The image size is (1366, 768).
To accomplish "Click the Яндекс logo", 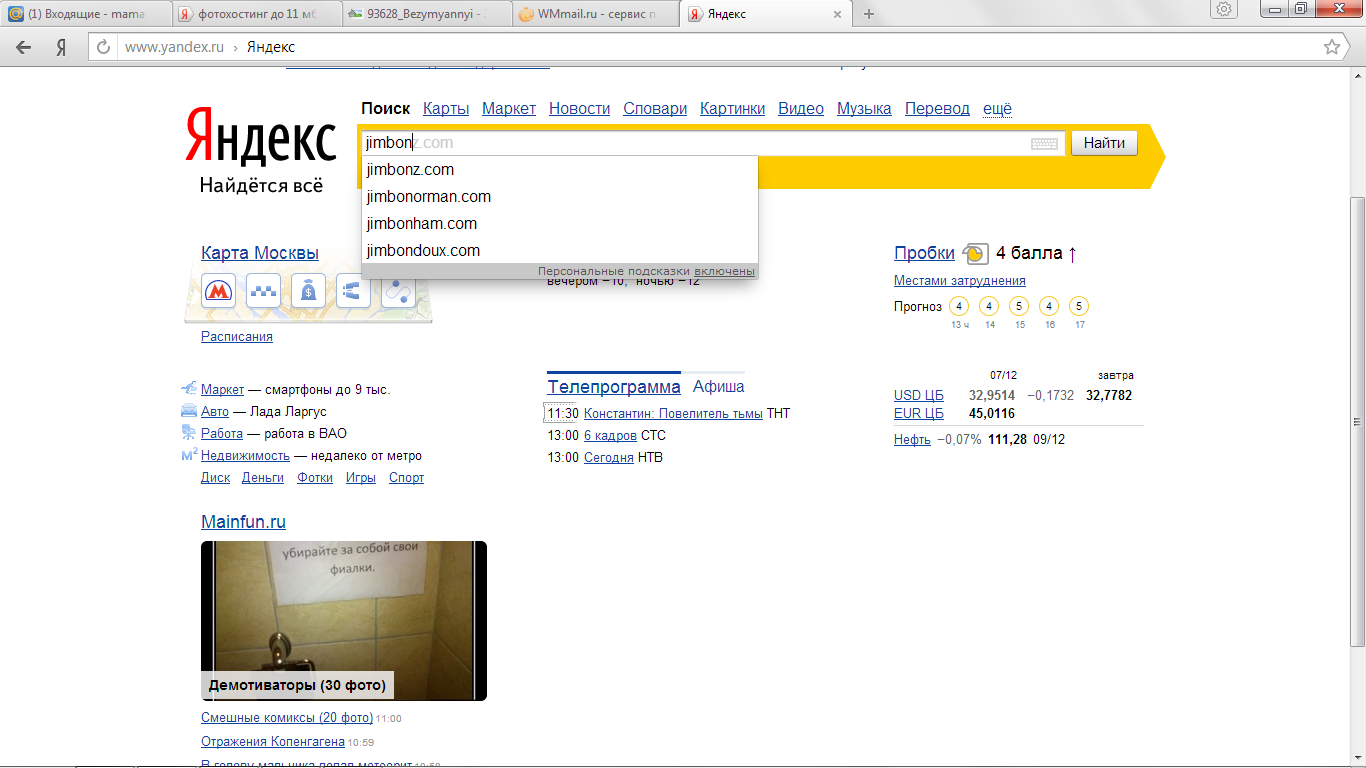I will [x=260, y=136].
